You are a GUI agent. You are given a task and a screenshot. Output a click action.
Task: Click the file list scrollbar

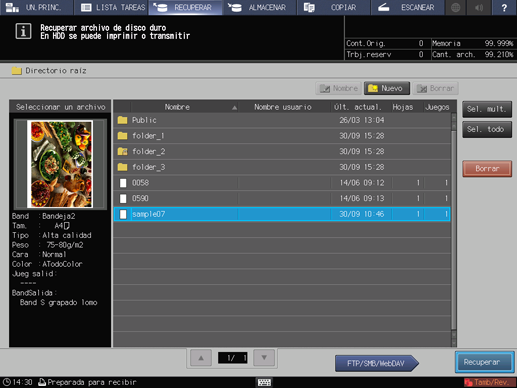(454, 230)
